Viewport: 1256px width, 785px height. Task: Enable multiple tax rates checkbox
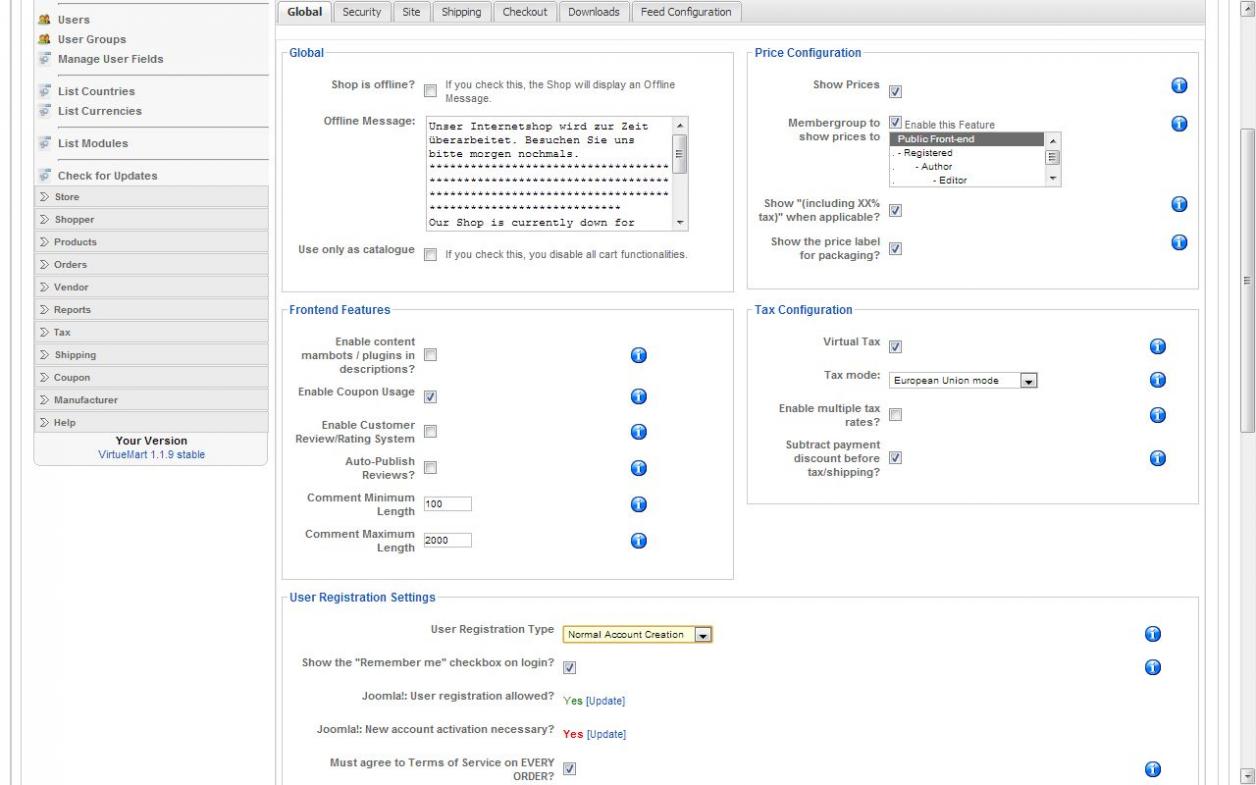[x=895, y=415]
